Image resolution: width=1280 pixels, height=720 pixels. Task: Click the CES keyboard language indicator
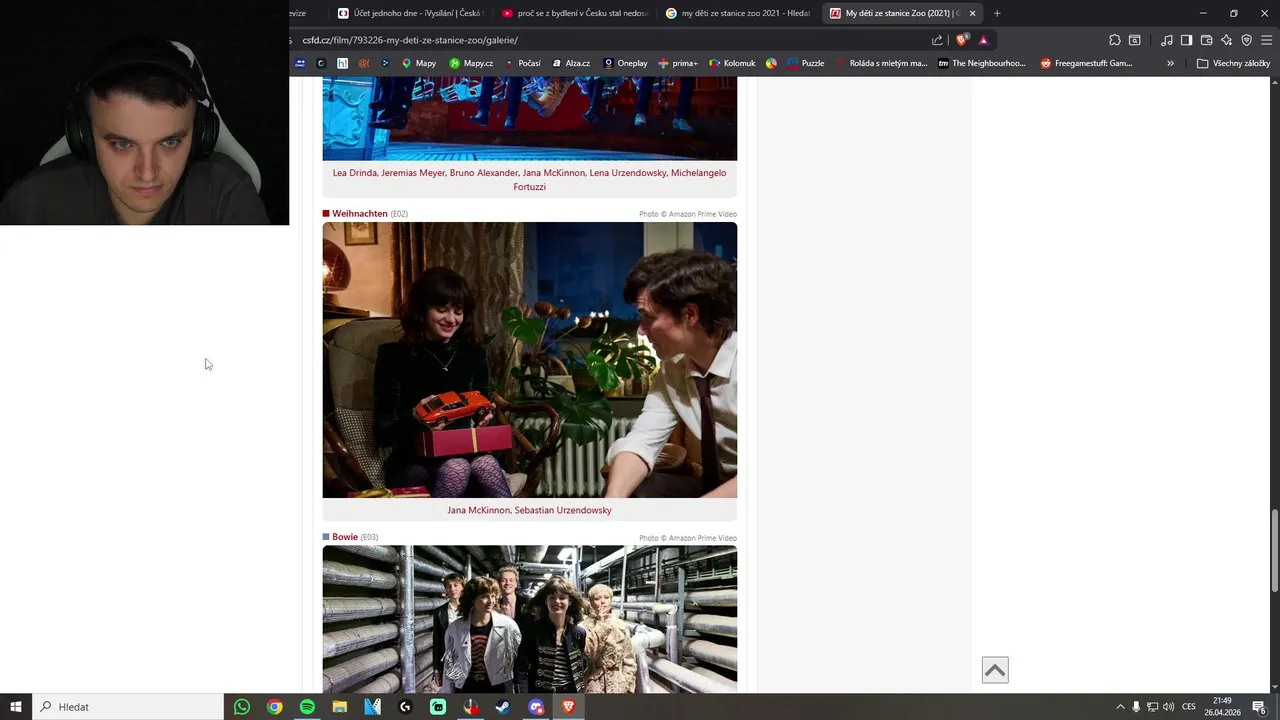tap(1189, 707)
